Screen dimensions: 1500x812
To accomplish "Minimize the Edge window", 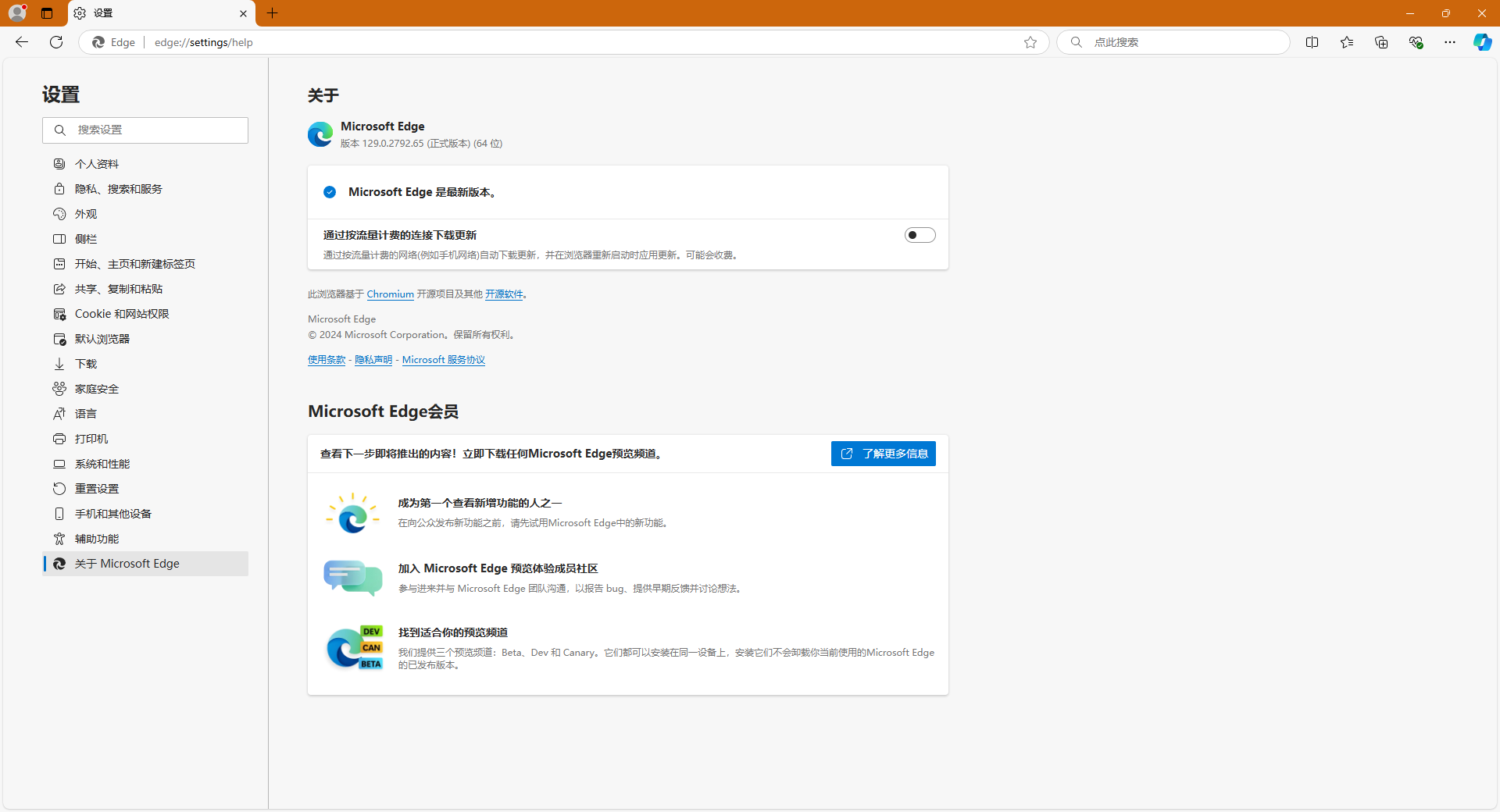I will pos(1410,13).
